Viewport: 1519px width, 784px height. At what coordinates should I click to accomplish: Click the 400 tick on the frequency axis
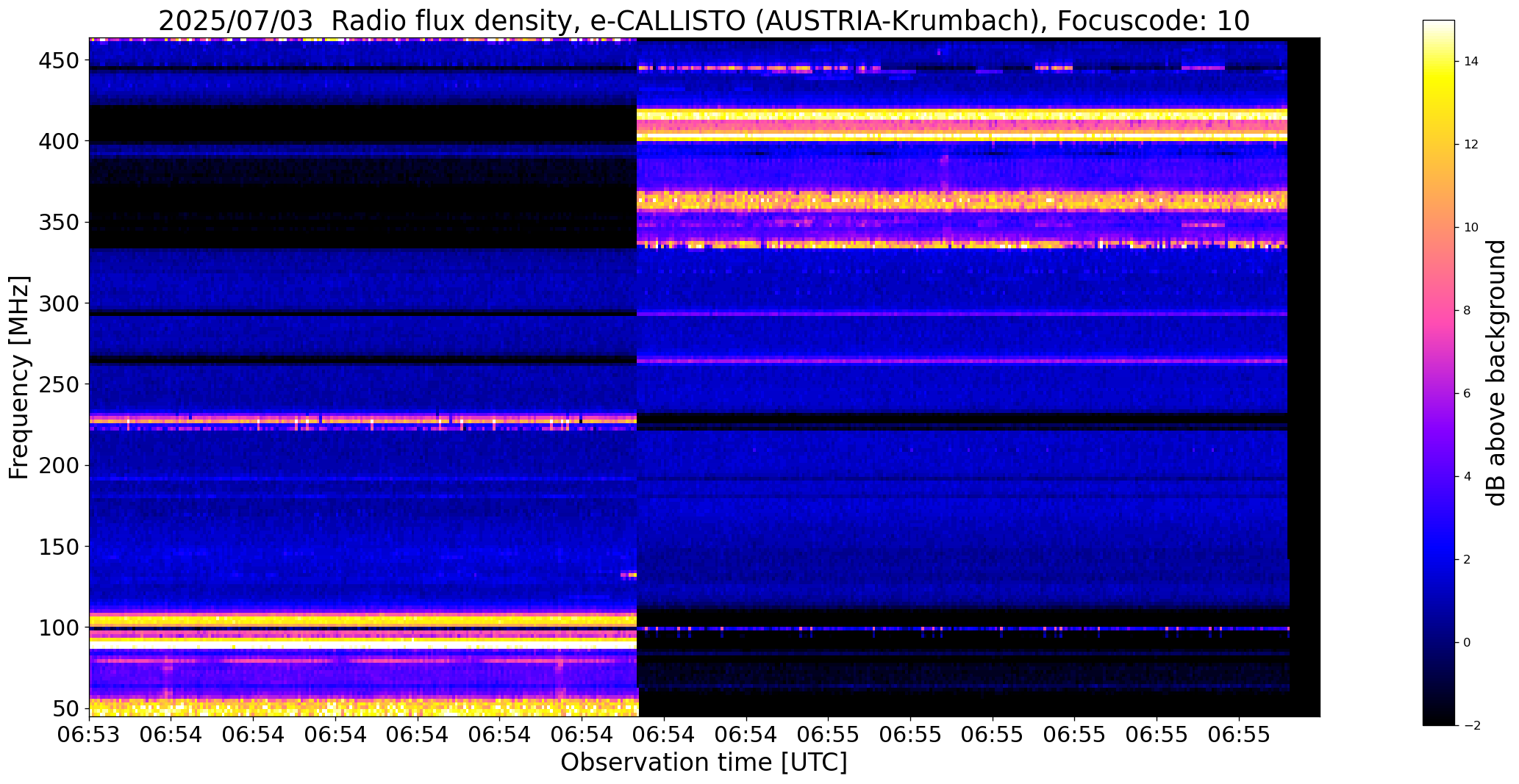pyautogui.click(x=57, y=141)
